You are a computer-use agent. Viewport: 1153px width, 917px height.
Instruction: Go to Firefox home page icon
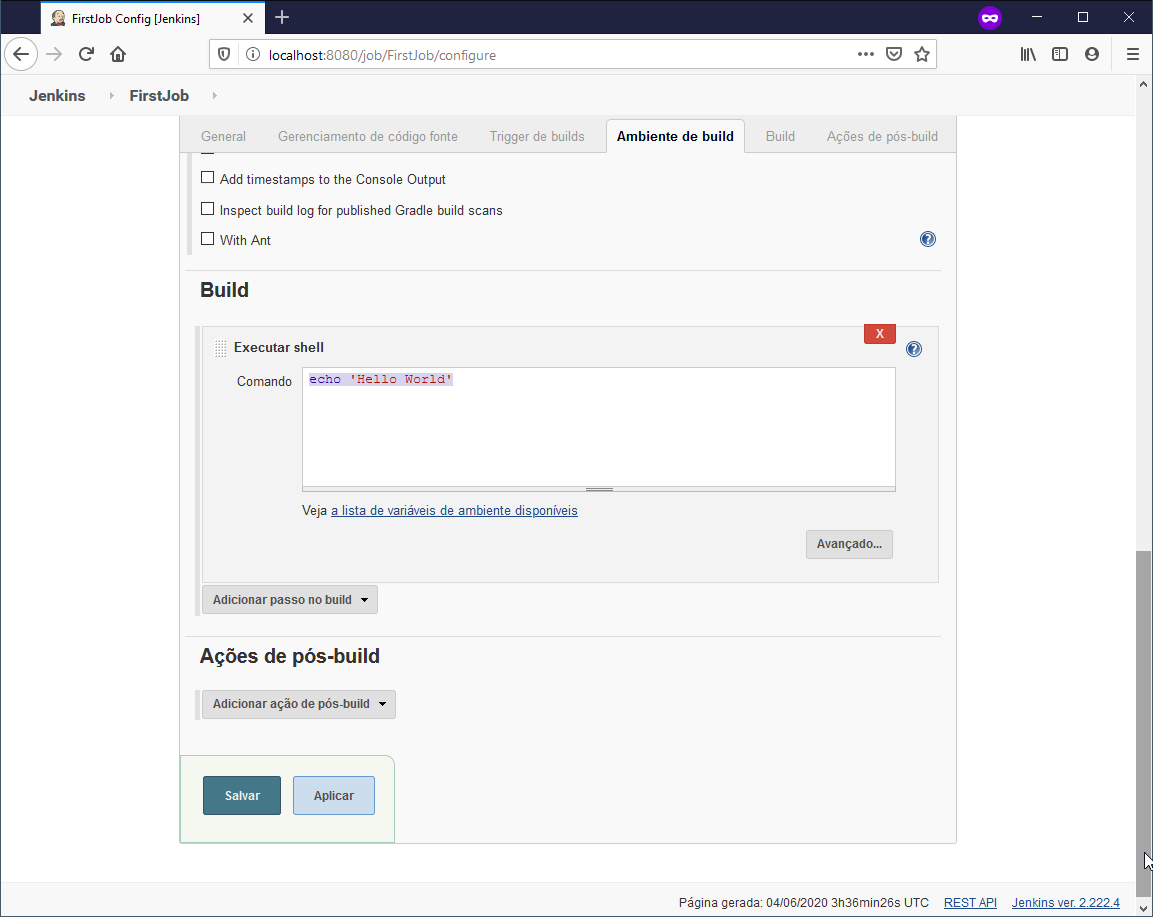point(118,55)
